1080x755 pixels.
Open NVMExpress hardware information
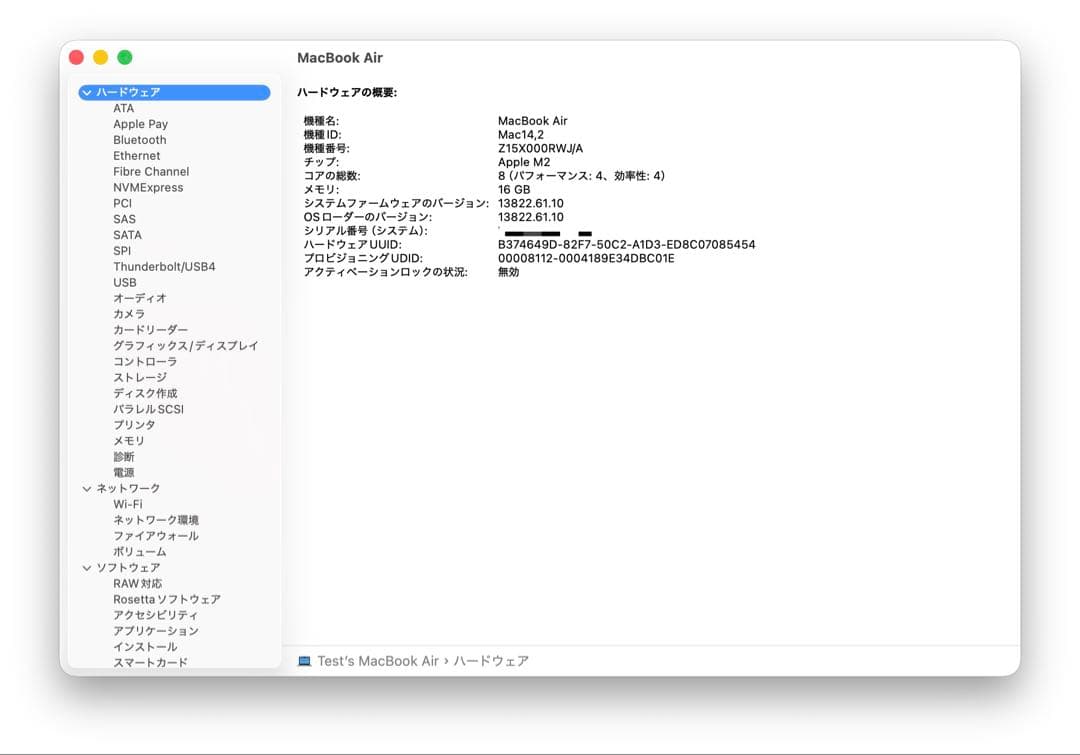tap(144, 187)
